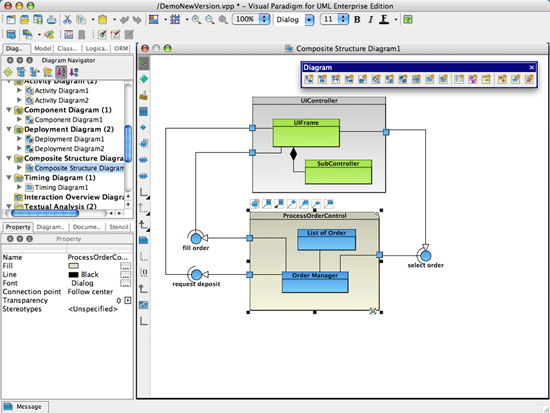Click the ellipsis button for Fill
550x413 pixels.
tap(126, 266)
